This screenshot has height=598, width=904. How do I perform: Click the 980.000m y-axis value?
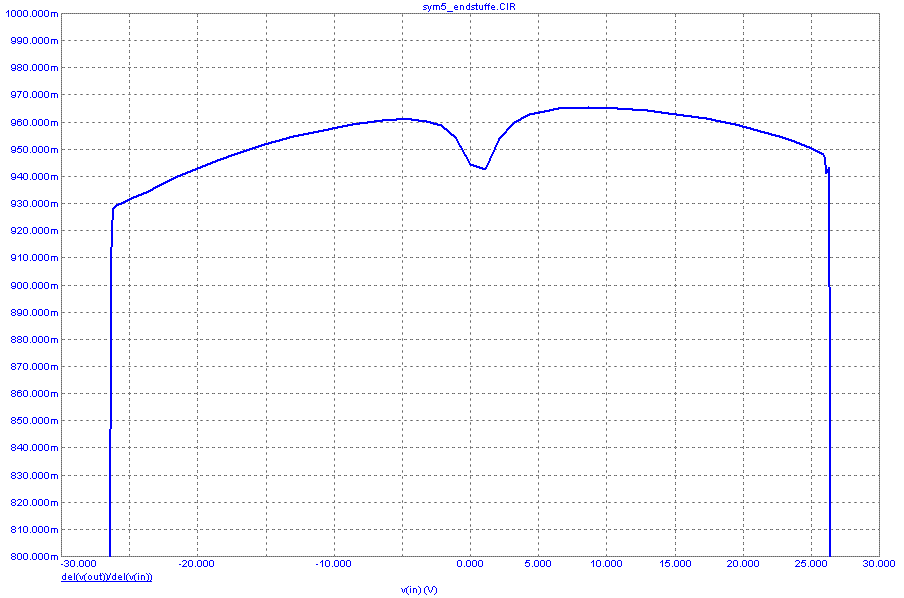click(35, 68)
